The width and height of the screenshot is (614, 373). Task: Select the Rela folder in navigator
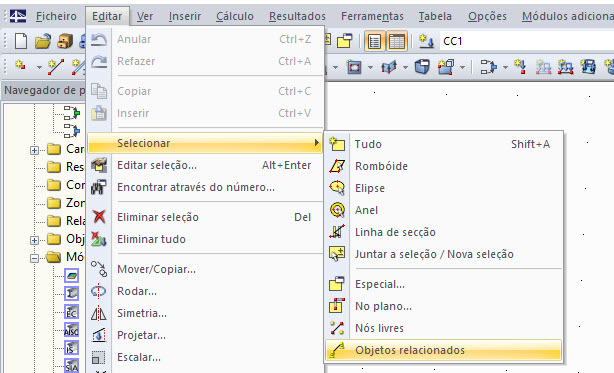(x=66, y=221)
